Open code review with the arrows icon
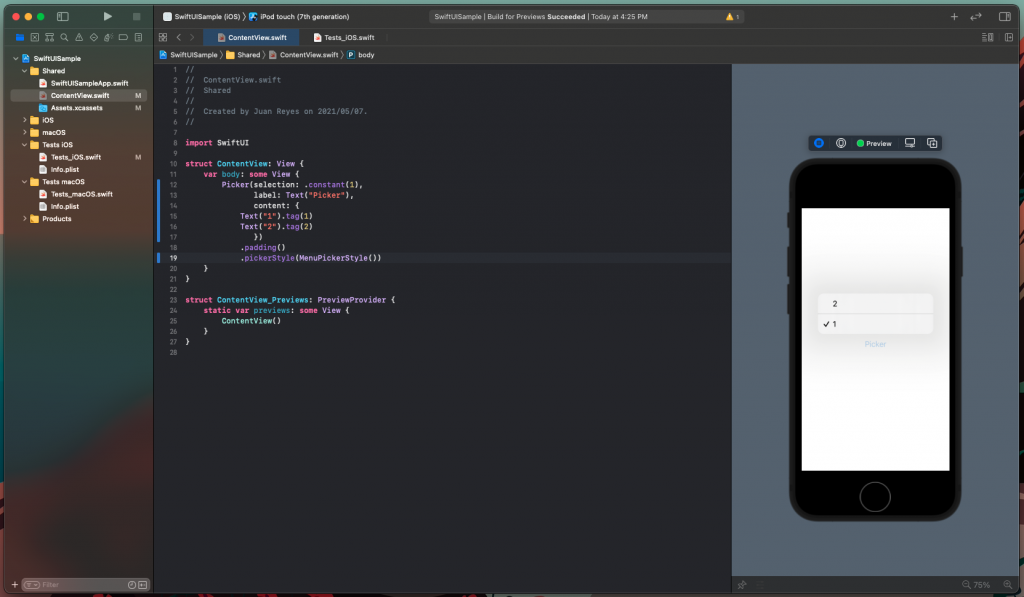1024x597 pixels. click(x=976, y=16)
